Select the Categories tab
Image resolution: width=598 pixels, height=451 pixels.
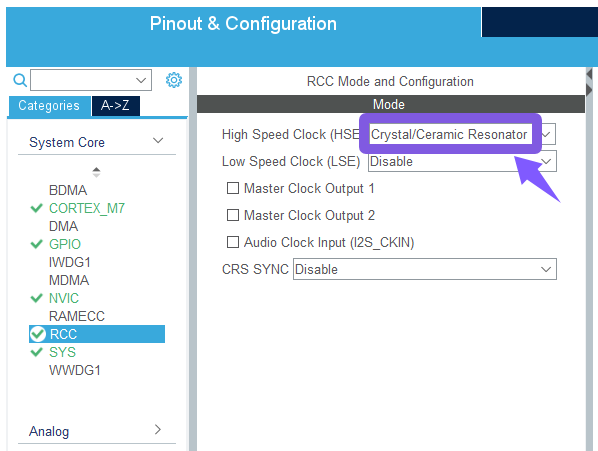tap(49, 106)
